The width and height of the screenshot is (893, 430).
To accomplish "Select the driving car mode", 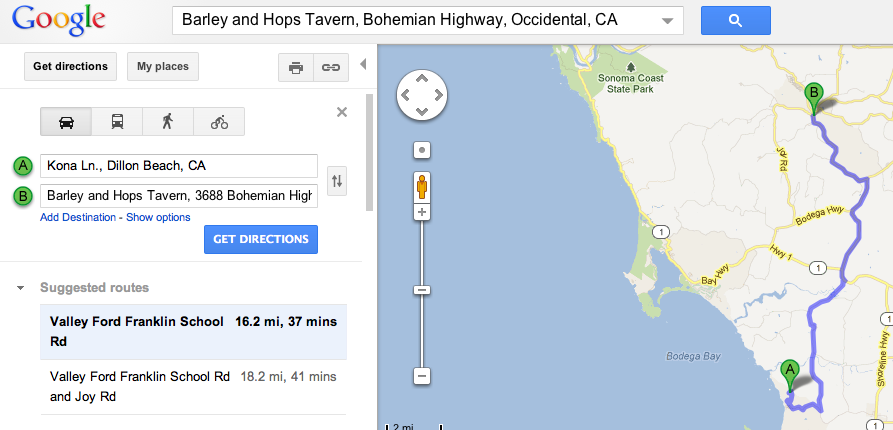I will (x=66, y=122).
